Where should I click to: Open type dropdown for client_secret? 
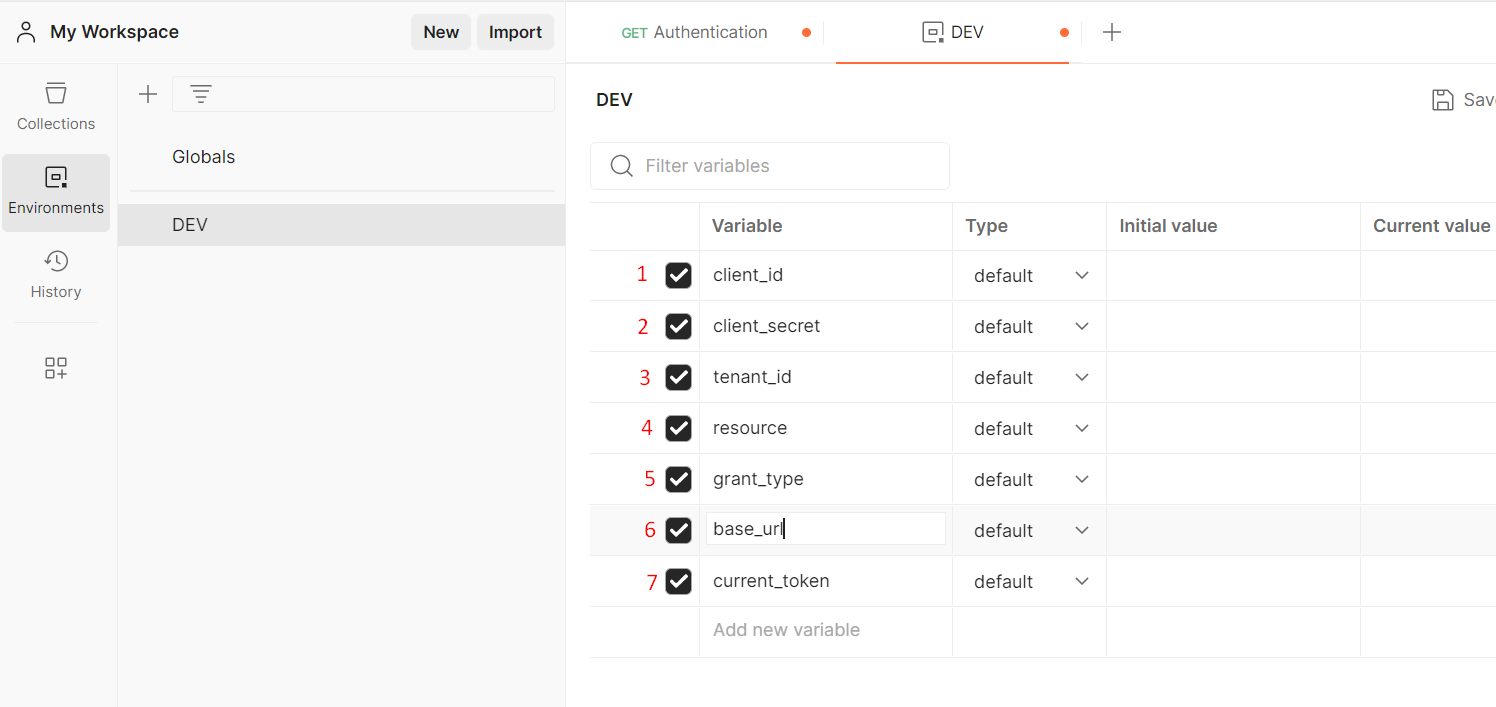1030,327
